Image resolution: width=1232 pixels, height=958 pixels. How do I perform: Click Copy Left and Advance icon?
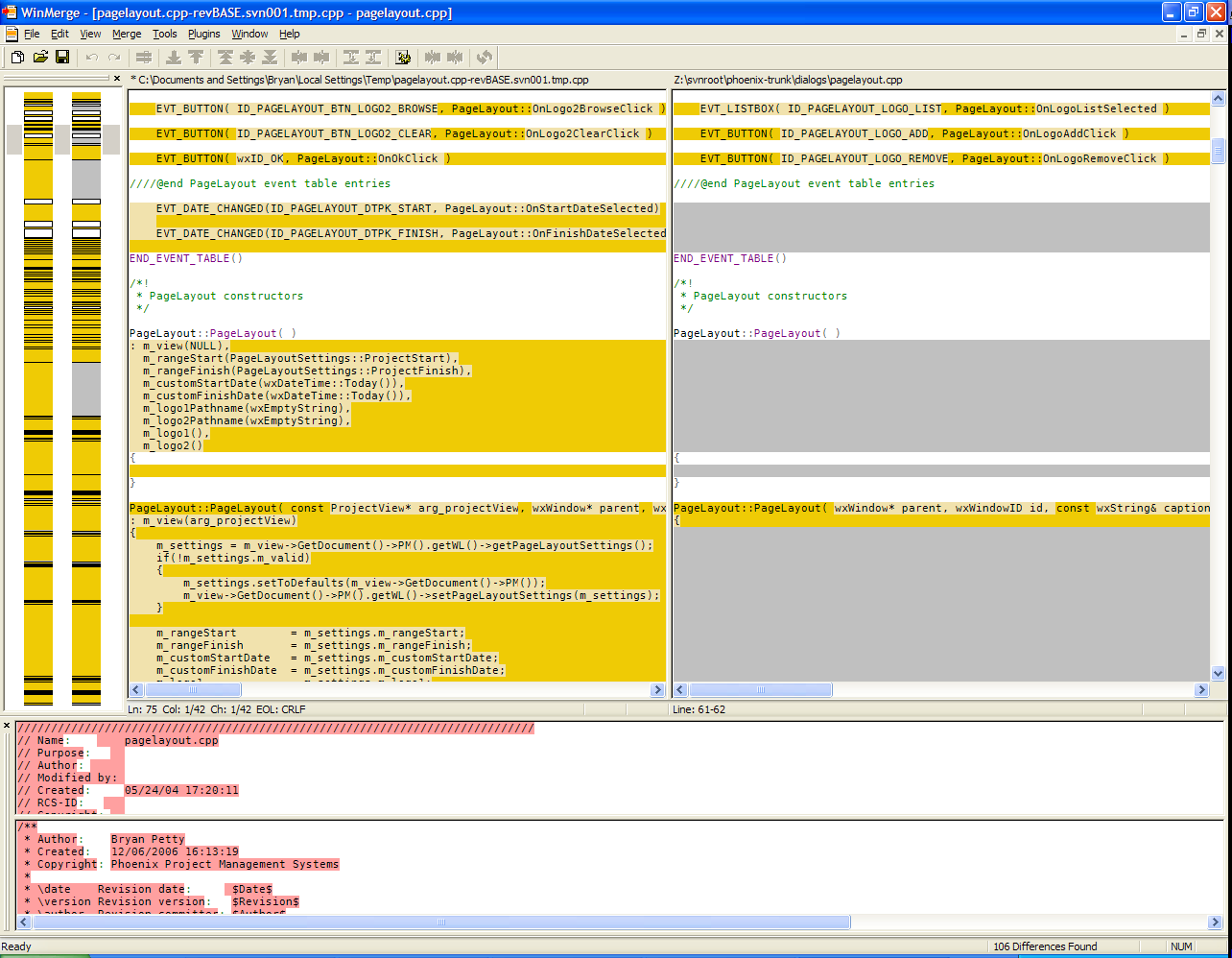(373, 58)
